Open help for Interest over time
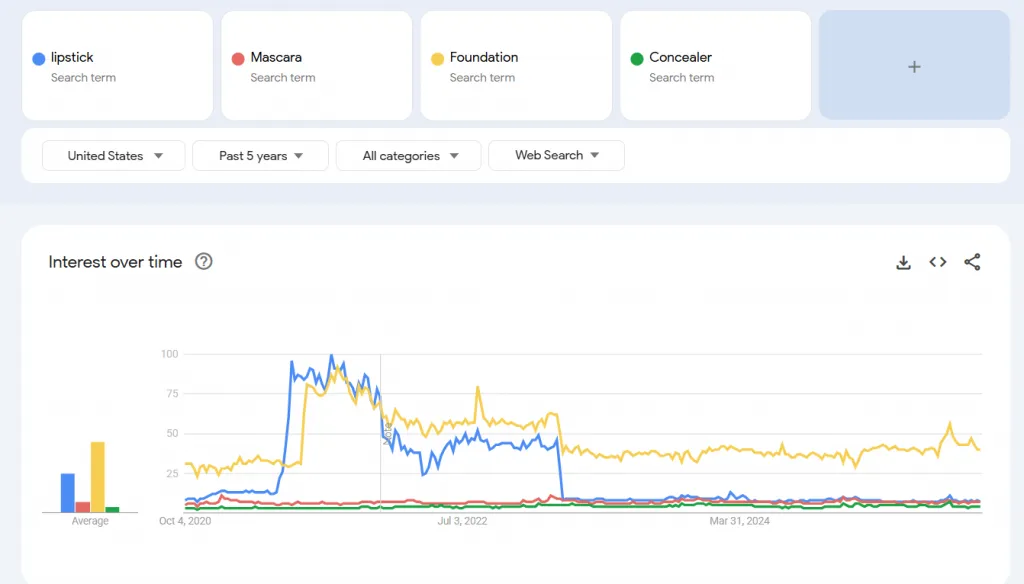This screenshot has width=1024, height=584. point(204,262)
